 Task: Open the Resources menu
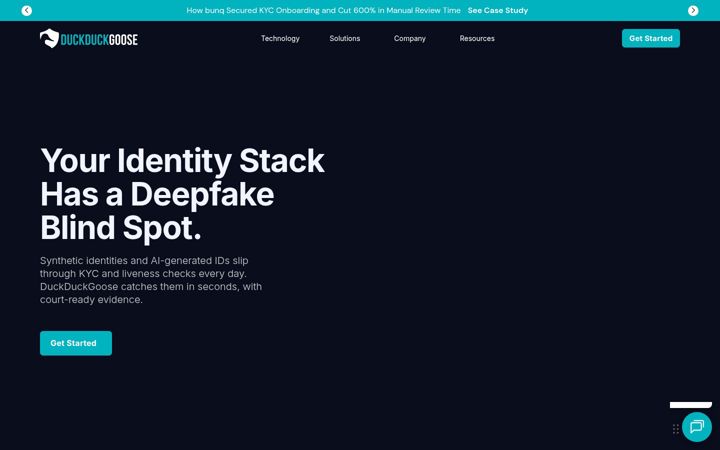(x=477, y=39)
